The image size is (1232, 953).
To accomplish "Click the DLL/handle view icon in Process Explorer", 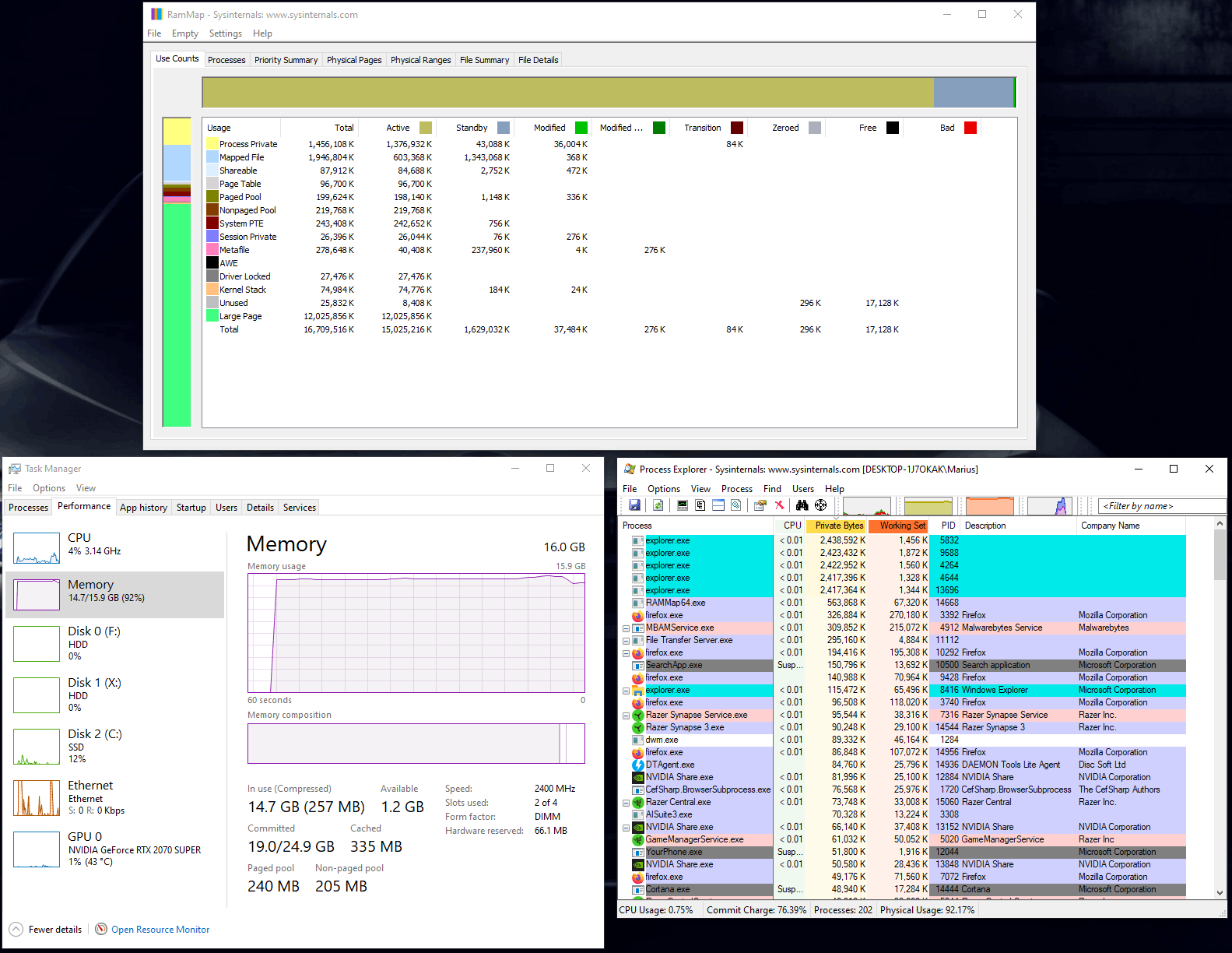I will (735, 505).
